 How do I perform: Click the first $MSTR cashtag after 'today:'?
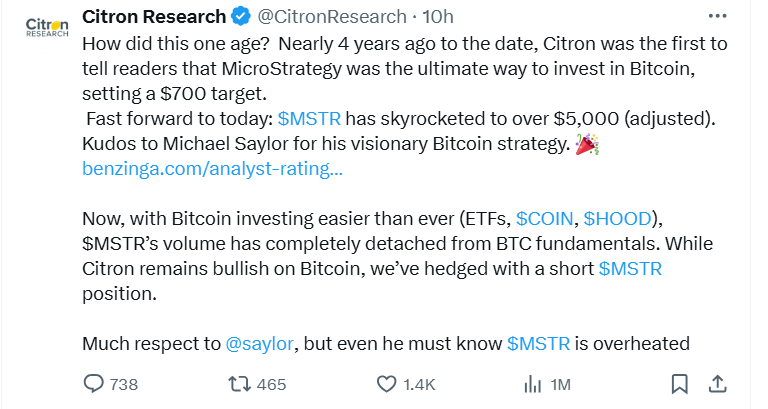point(311,118)
